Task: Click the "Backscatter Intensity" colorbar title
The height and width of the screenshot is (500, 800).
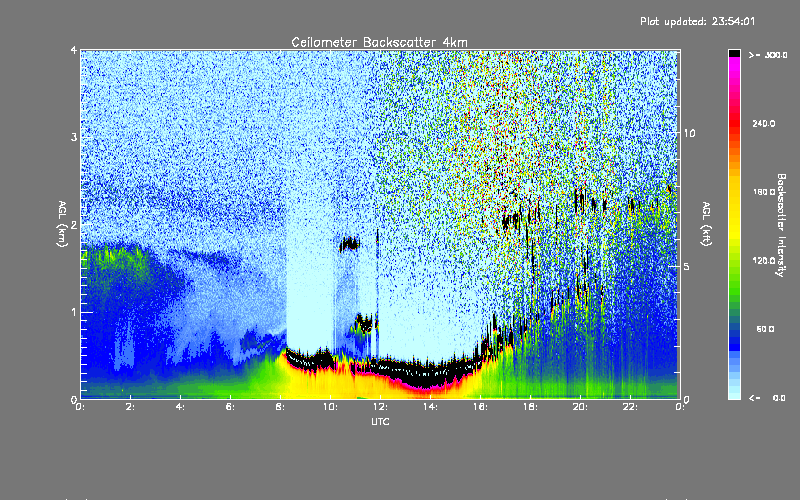Action: coord(781,225)
